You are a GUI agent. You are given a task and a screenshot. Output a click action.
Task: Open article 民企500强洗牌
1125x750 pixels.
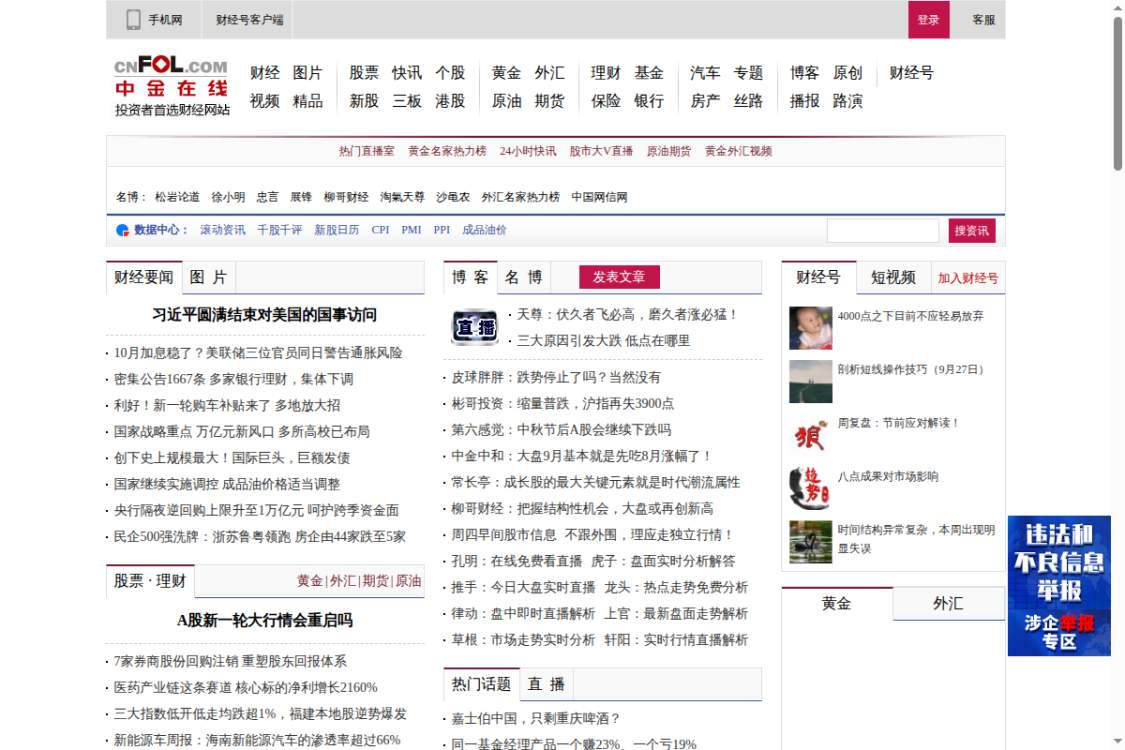[260, 537]
